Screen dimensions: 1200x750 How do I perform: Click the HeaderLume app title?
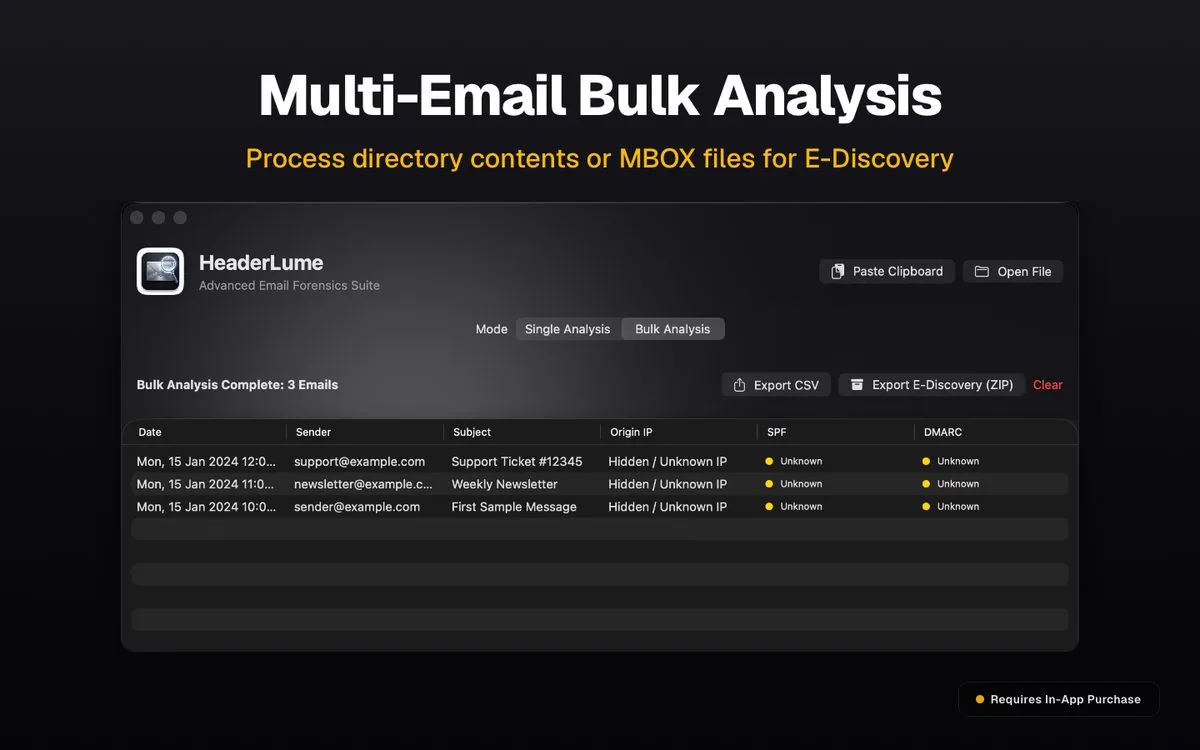point(261,263)
